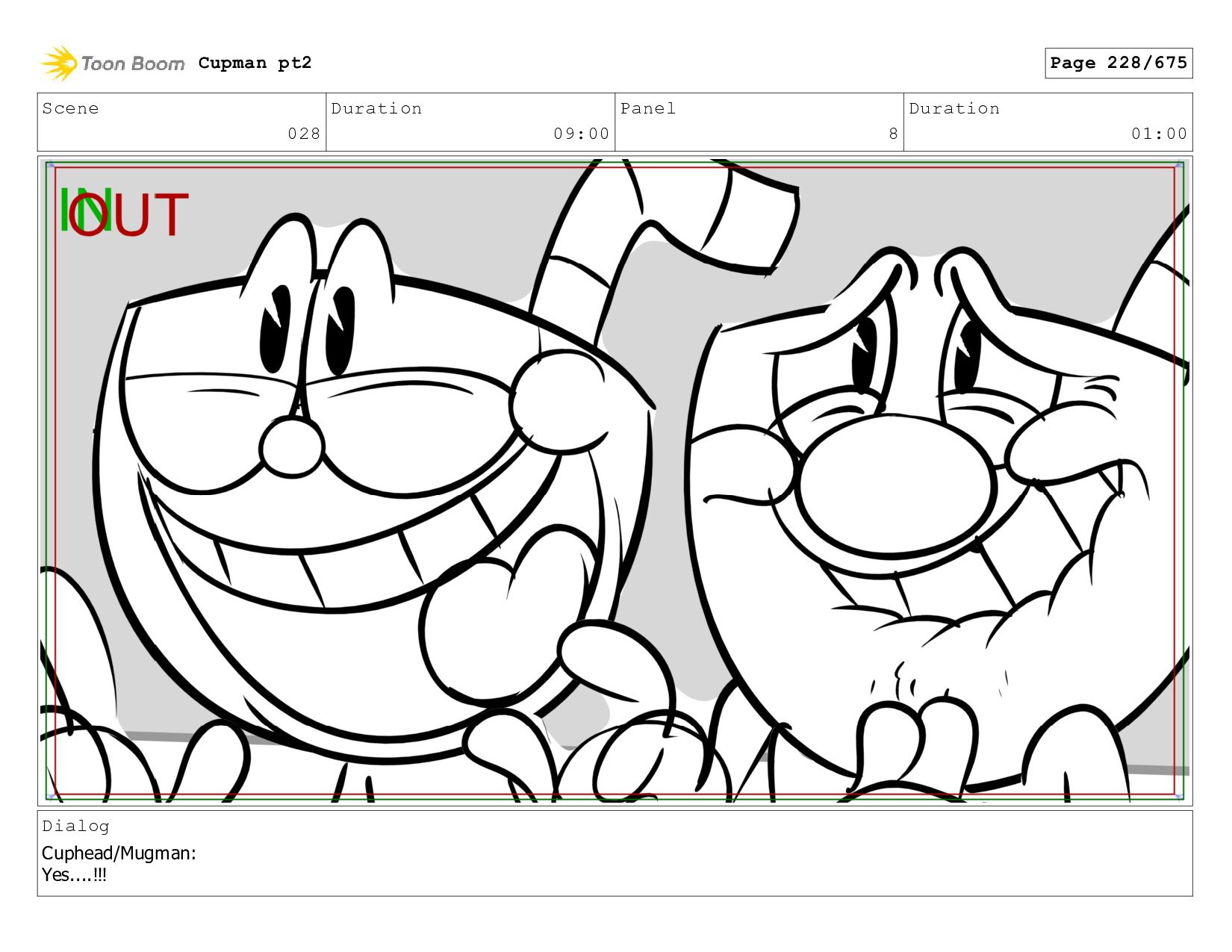Click the 'Cuphead/Mugman:' speaker line
Viewport: 1232px width, 952px height.
[119, 853]
